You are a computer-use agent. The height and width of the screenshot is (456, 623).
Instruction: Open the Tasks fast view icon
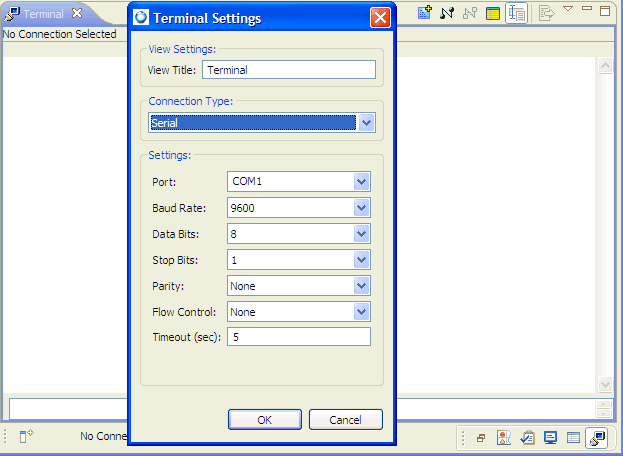click(527, 437)
